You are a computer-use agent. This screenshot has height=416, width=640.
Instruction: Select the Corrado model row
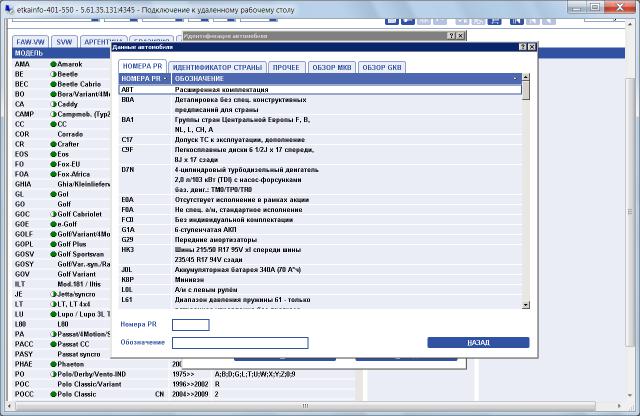(61, 134)
